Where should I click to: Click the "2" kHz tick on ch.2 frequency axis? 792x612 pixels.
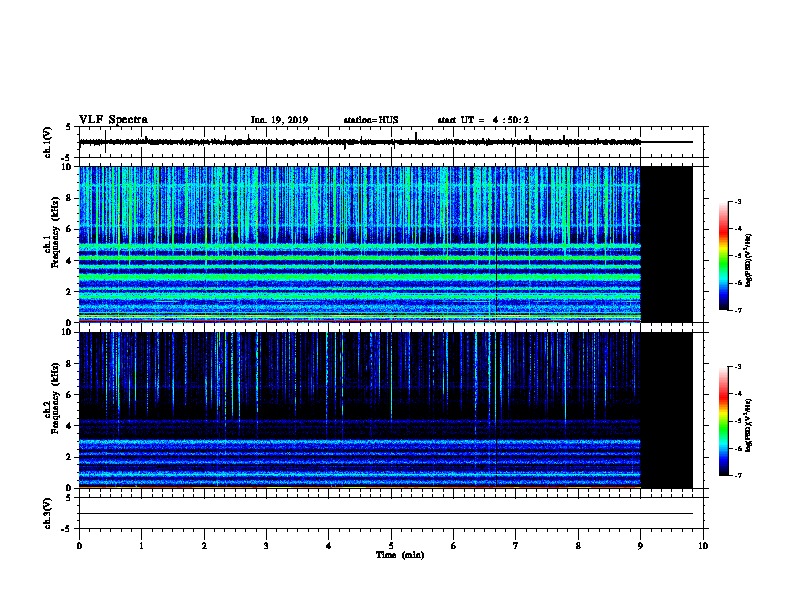pyautogui.click(x=68, y=457)
